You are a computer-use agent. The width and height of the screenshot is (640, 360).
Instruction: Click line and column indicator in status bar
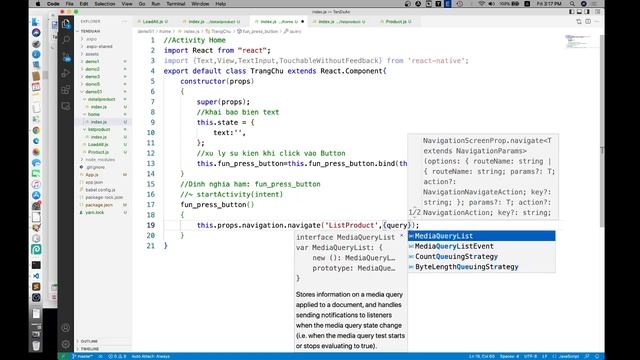pos(482,356)
